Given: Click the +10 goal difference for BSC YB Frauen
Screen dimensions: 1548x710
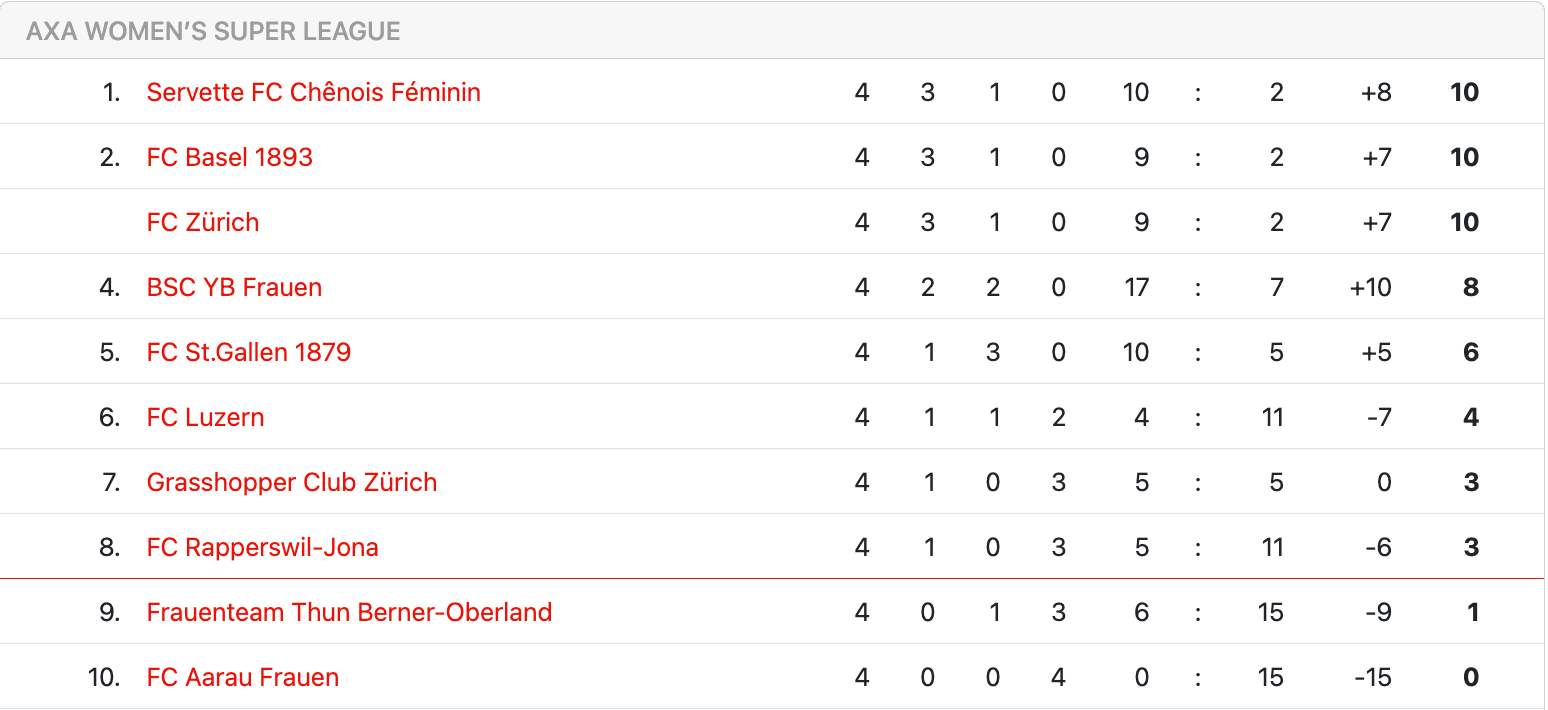Looking at the screenshot, I should [x=1370, y=287].
